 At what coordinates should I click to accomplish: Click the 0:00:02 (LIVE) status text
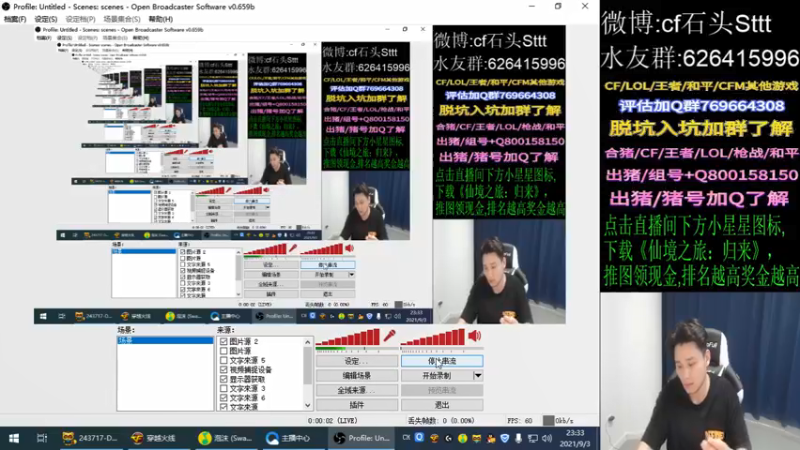click(332, 421)
